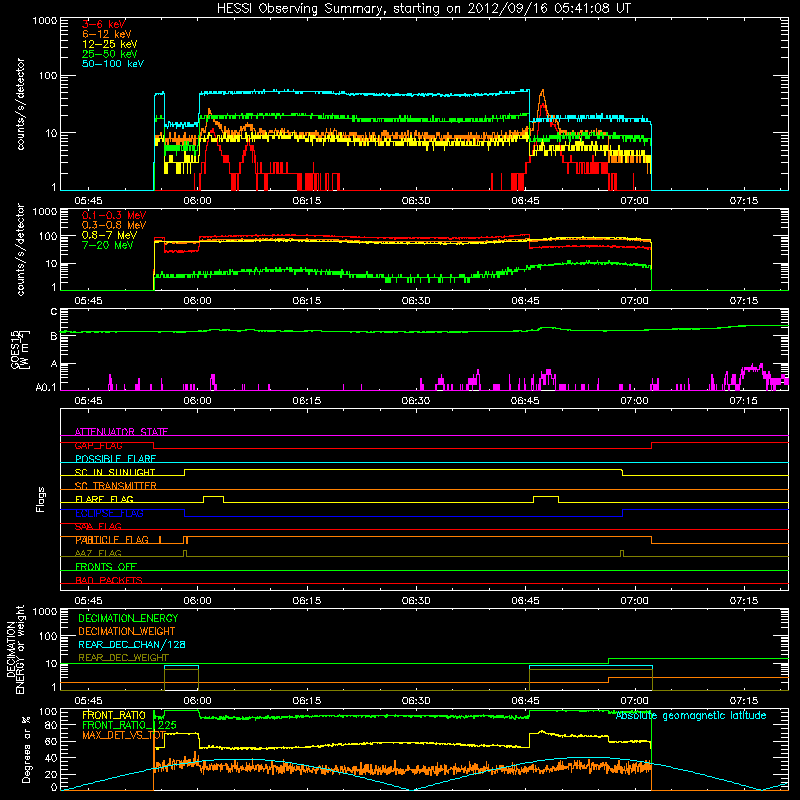Select the PARTICLE_FLAG label
The width and height of the screenshot is (800, 800).
click(x=112, y=540)
